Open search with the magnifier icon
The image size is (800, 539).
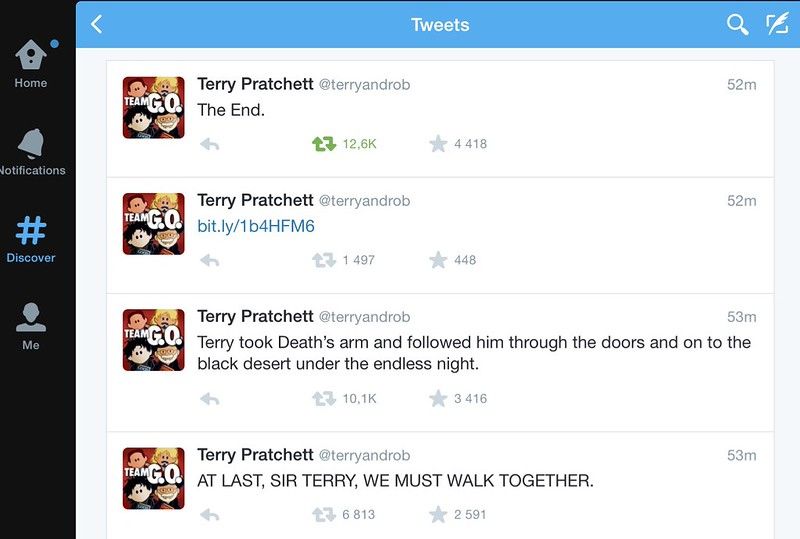pos(737,24)
